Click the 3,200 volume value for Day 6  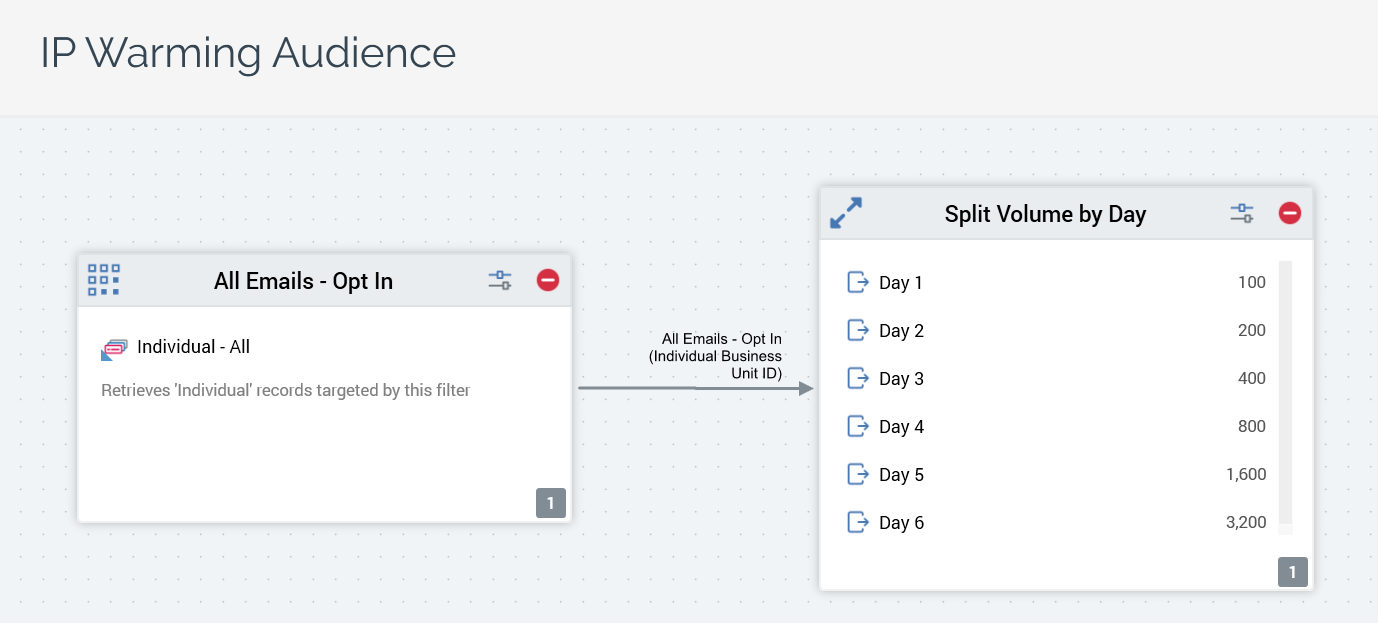[x=1245, y=522]
